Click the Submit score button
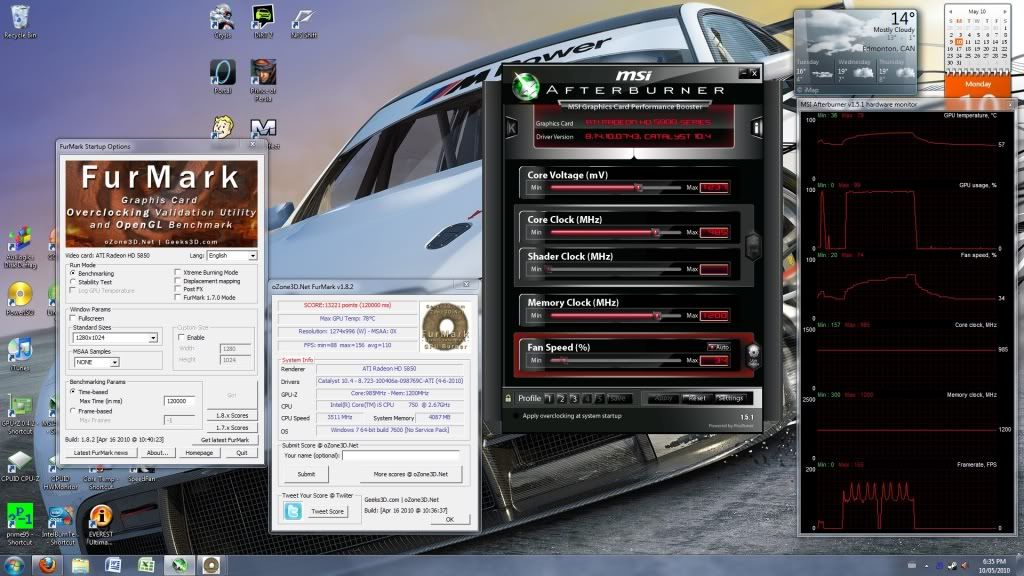 [306, 474]
